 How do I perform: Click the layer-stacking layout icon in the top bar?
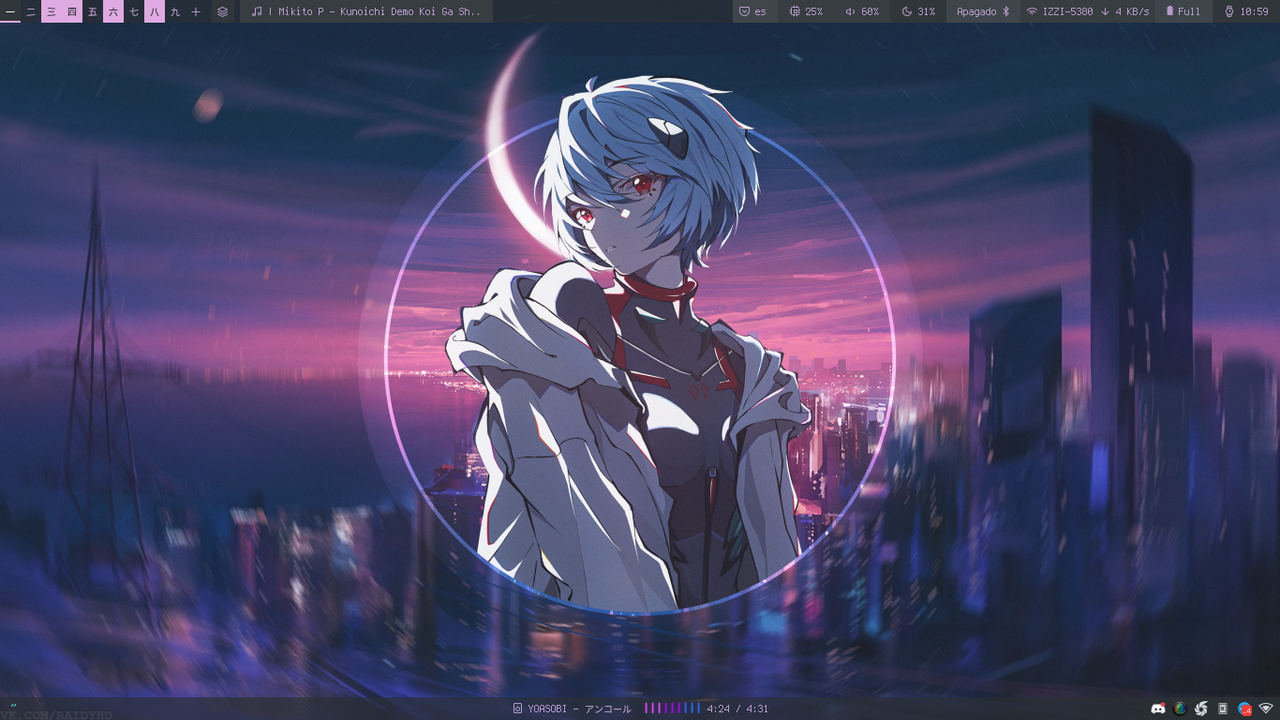[x=222, y=12]
